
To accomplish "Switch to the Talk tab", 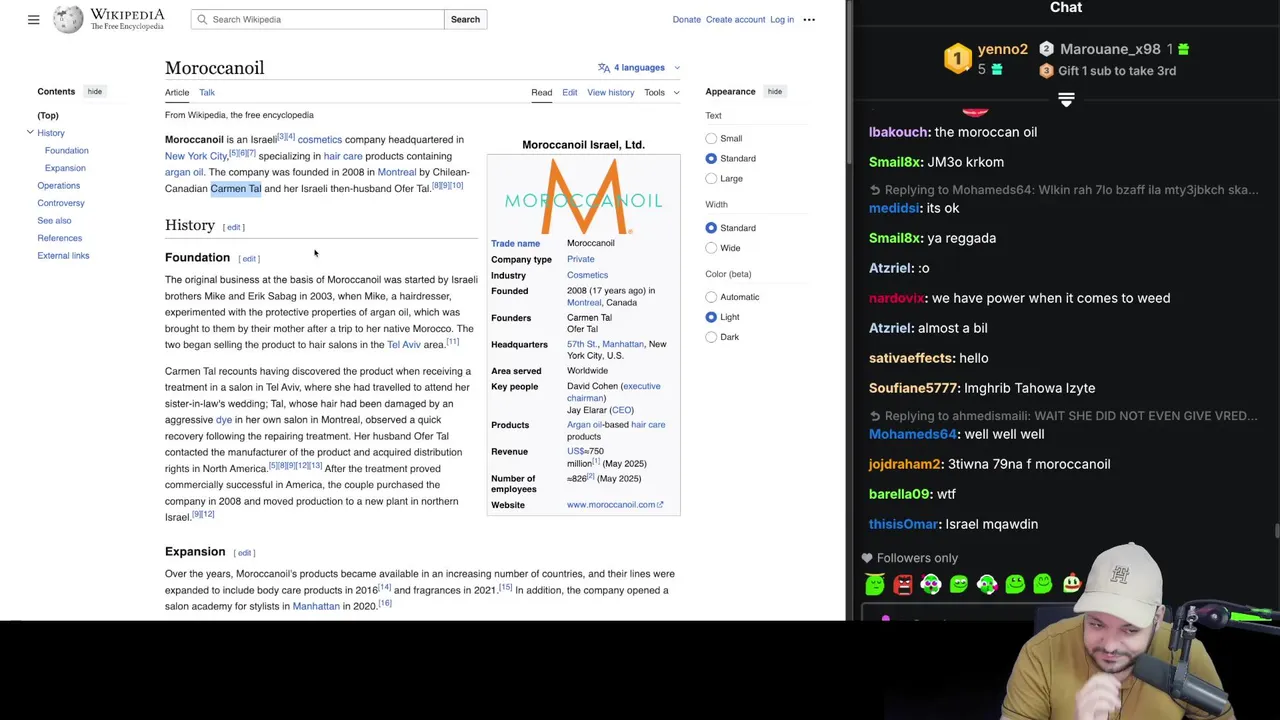I will coord(207,92).
